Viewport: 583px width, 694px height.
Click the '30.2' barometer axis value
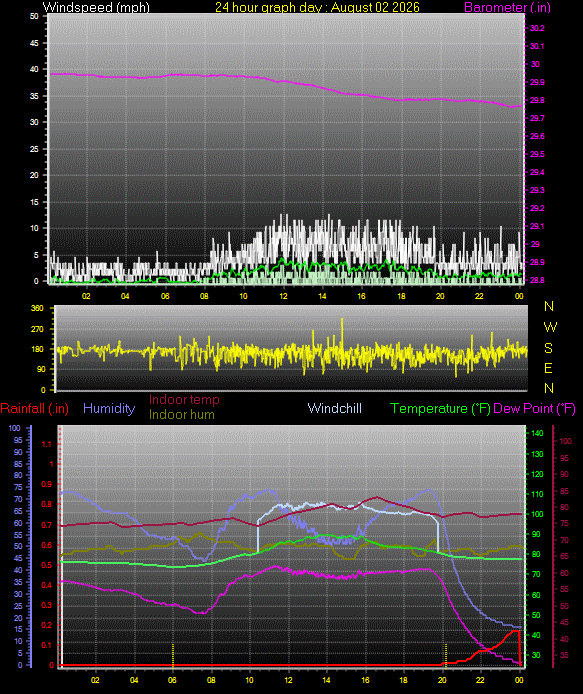(537, 28)
